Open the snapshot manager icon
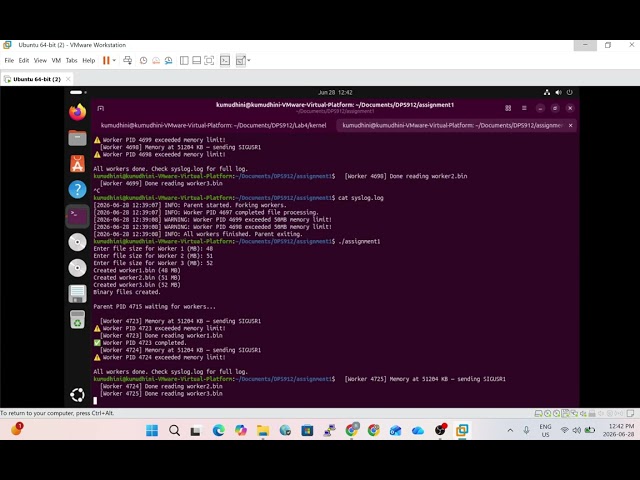640x480 pixels. pyautogui.click(x=169, y=60)
